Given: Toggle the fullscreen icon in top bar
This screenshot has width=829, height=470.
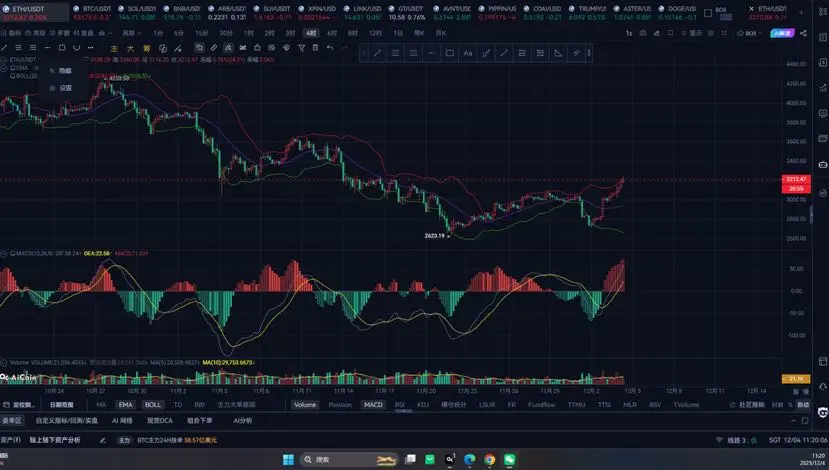Looking at the screenshot, I should [724, 33].
